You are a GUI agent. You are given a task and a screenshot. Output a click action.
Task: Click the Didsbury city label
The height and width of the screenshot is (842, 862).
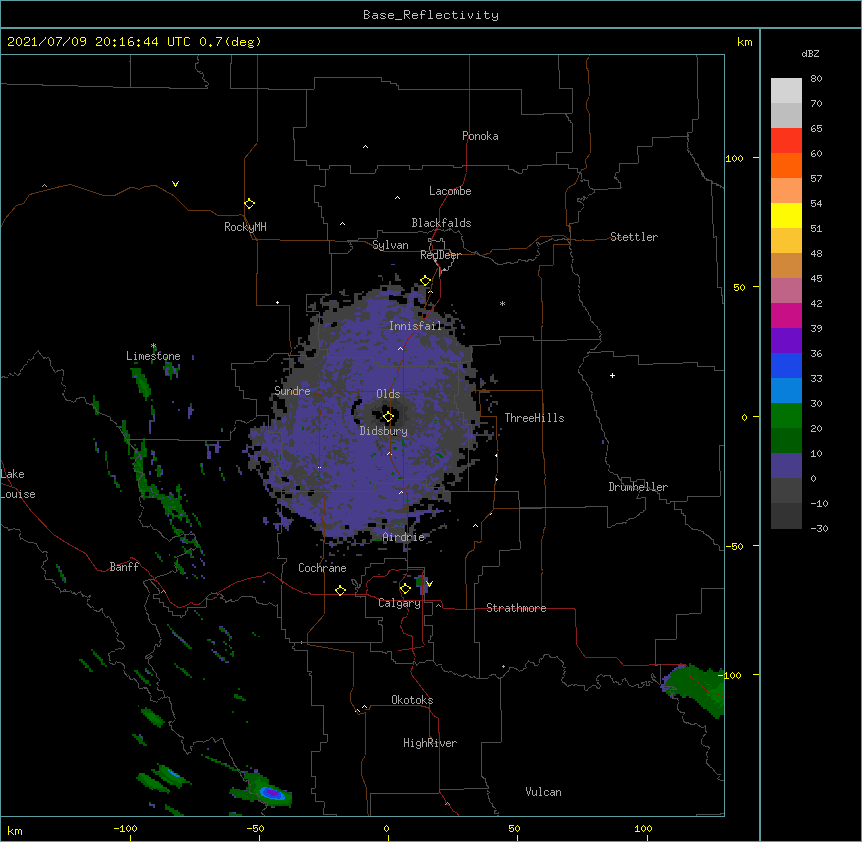point(384,431)
